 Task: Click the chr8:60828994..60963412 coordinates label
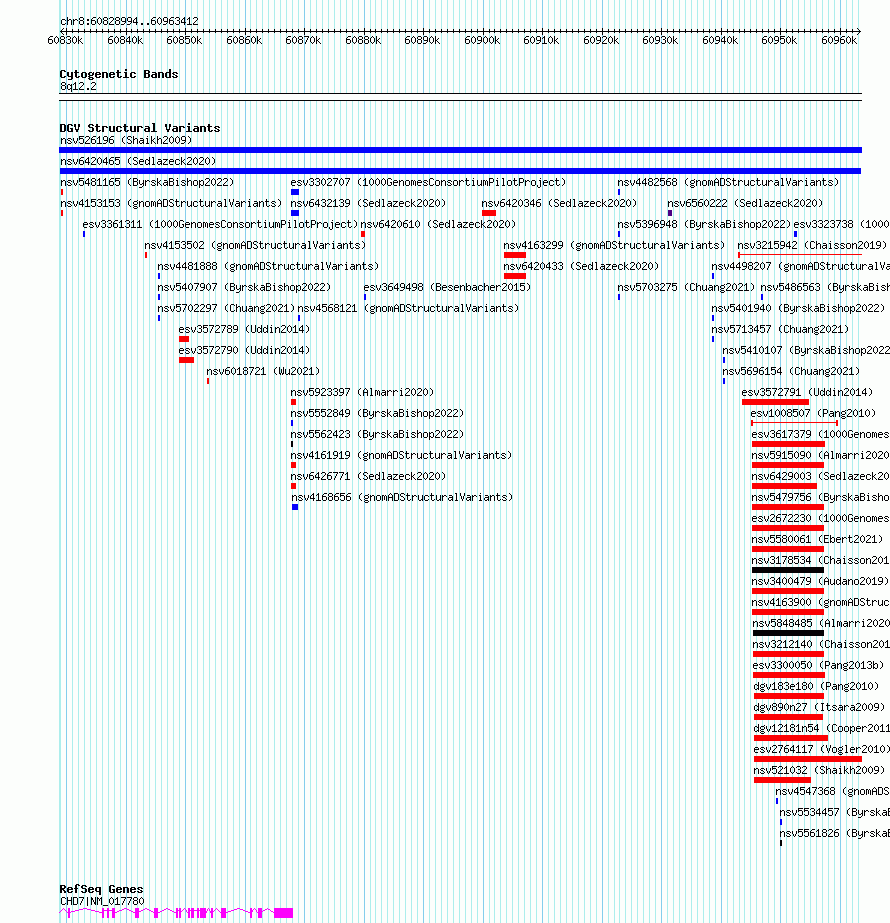point(129,21)
